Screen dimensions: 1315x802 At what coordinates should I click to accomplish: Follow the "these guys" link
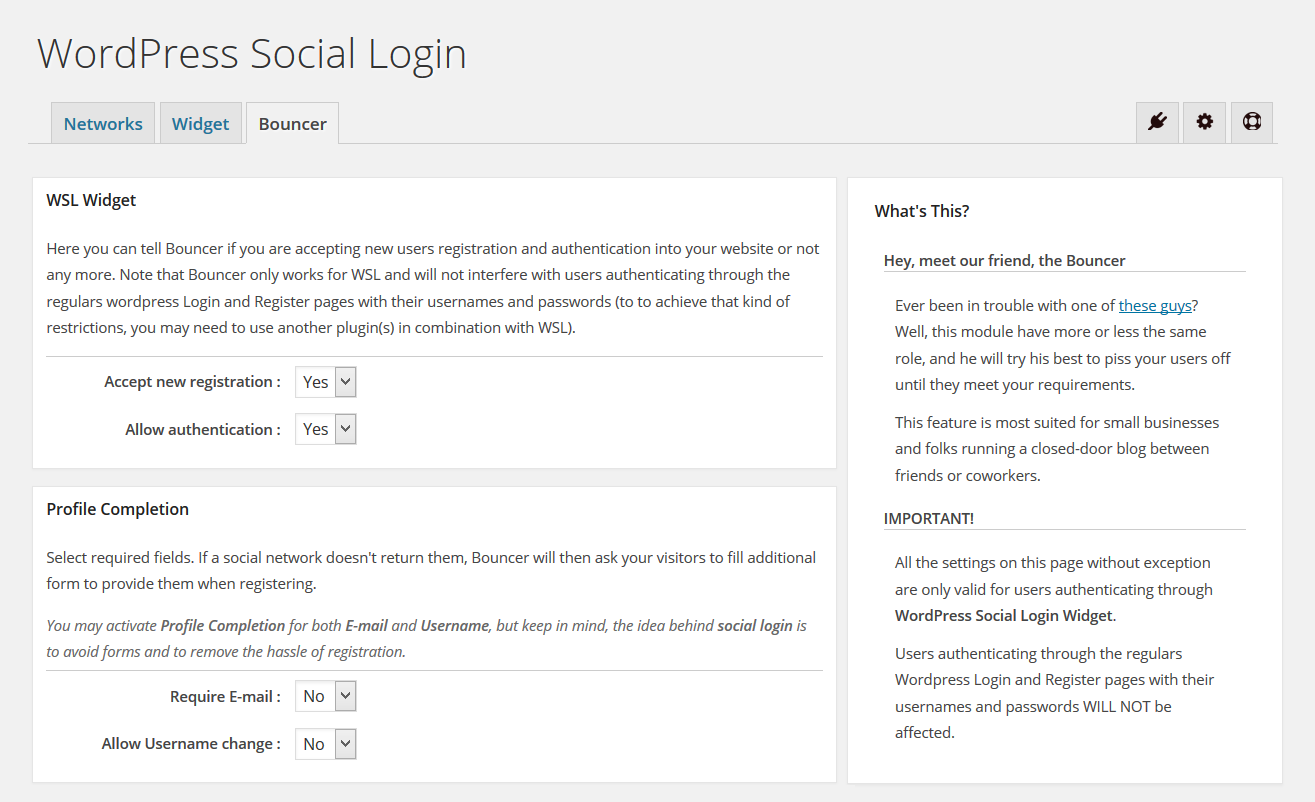pyautogui.click(x=1155, y=305)
